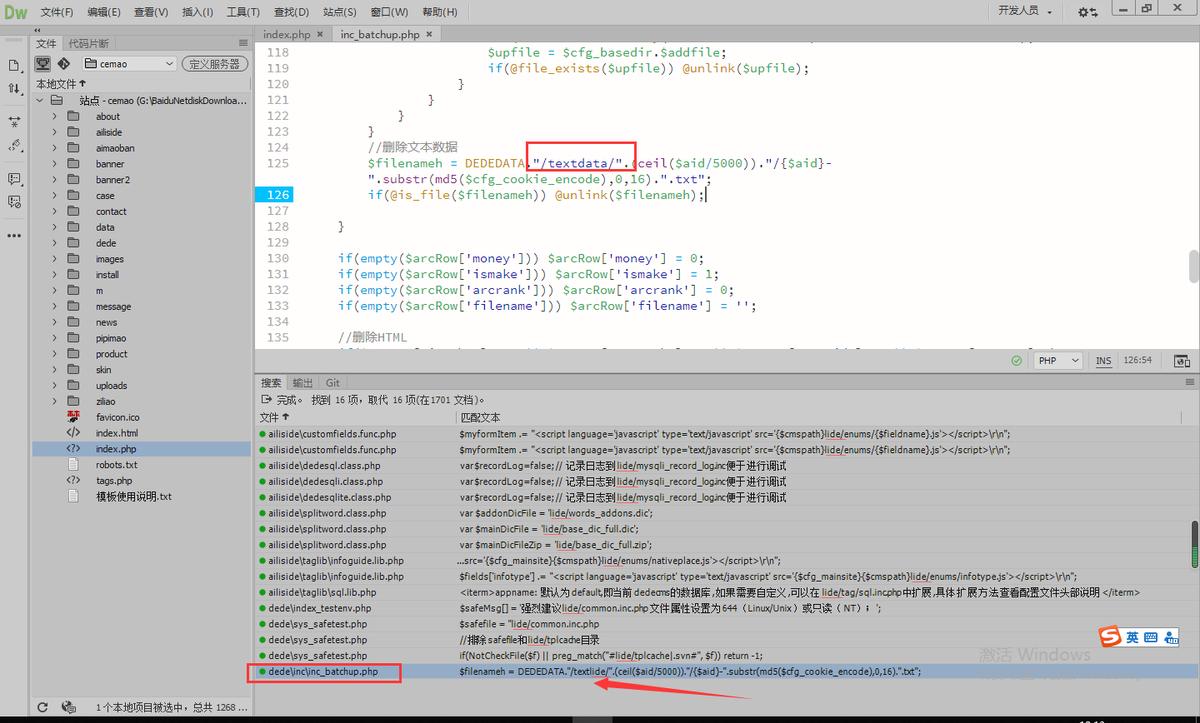This screenshot has width=1200, height=723.
Task: Click the File Management up-down arrows icon
Action: click(14, 89)
